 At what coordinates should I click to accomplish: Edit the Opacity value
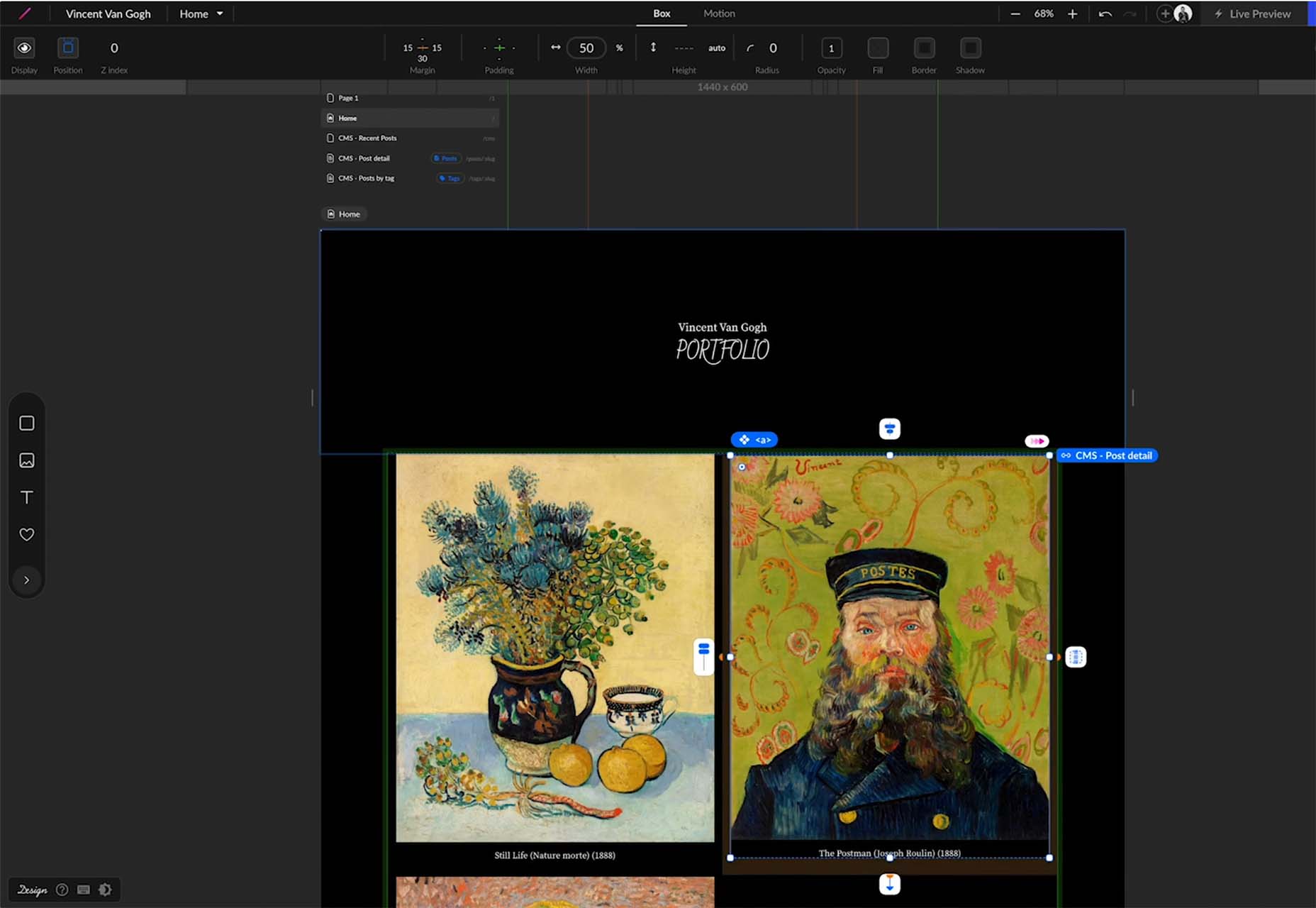[x=831, y=48]
